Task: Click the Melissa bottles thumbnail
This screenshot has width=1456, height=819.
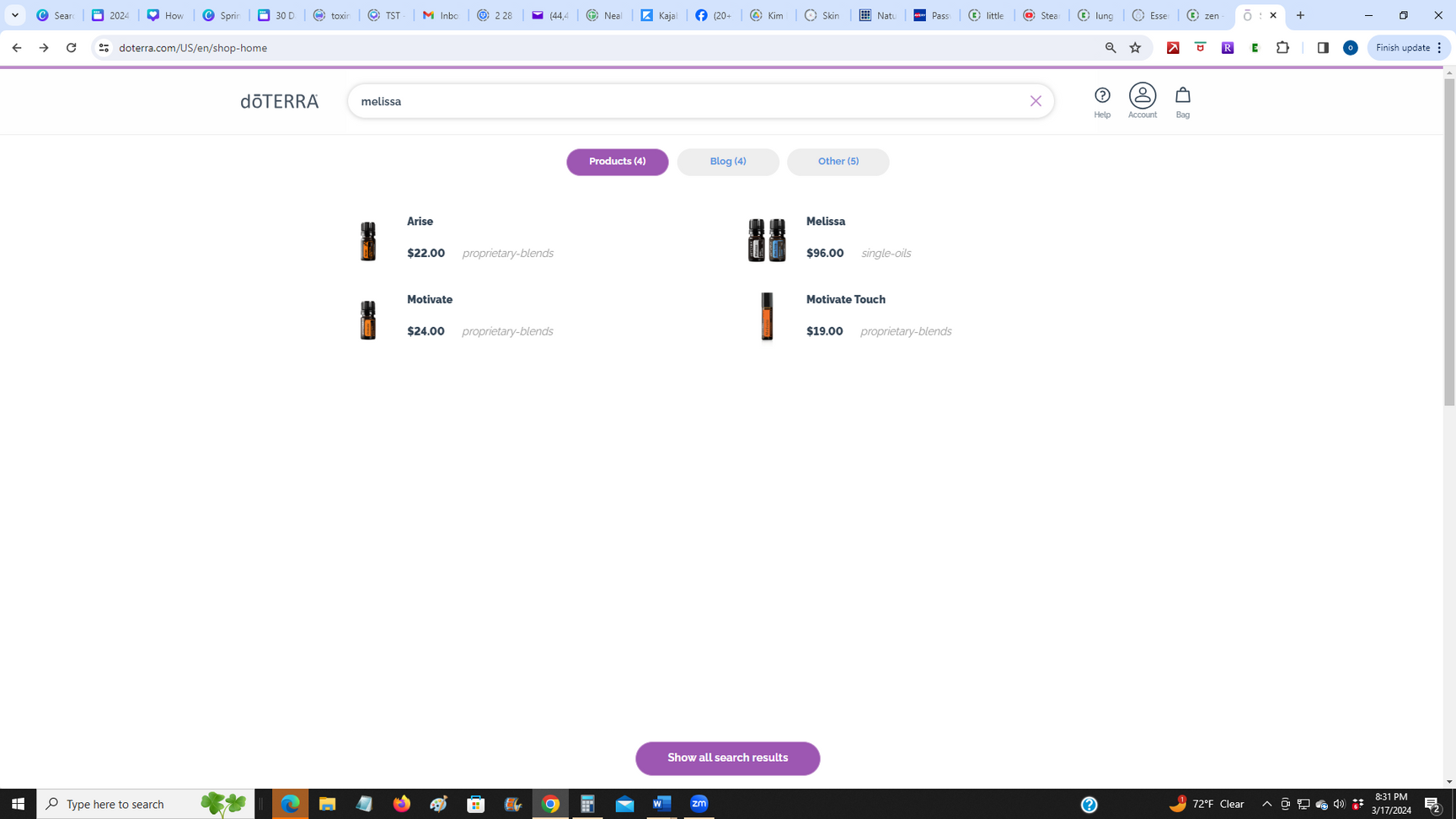Action: [x=767, y=240]
